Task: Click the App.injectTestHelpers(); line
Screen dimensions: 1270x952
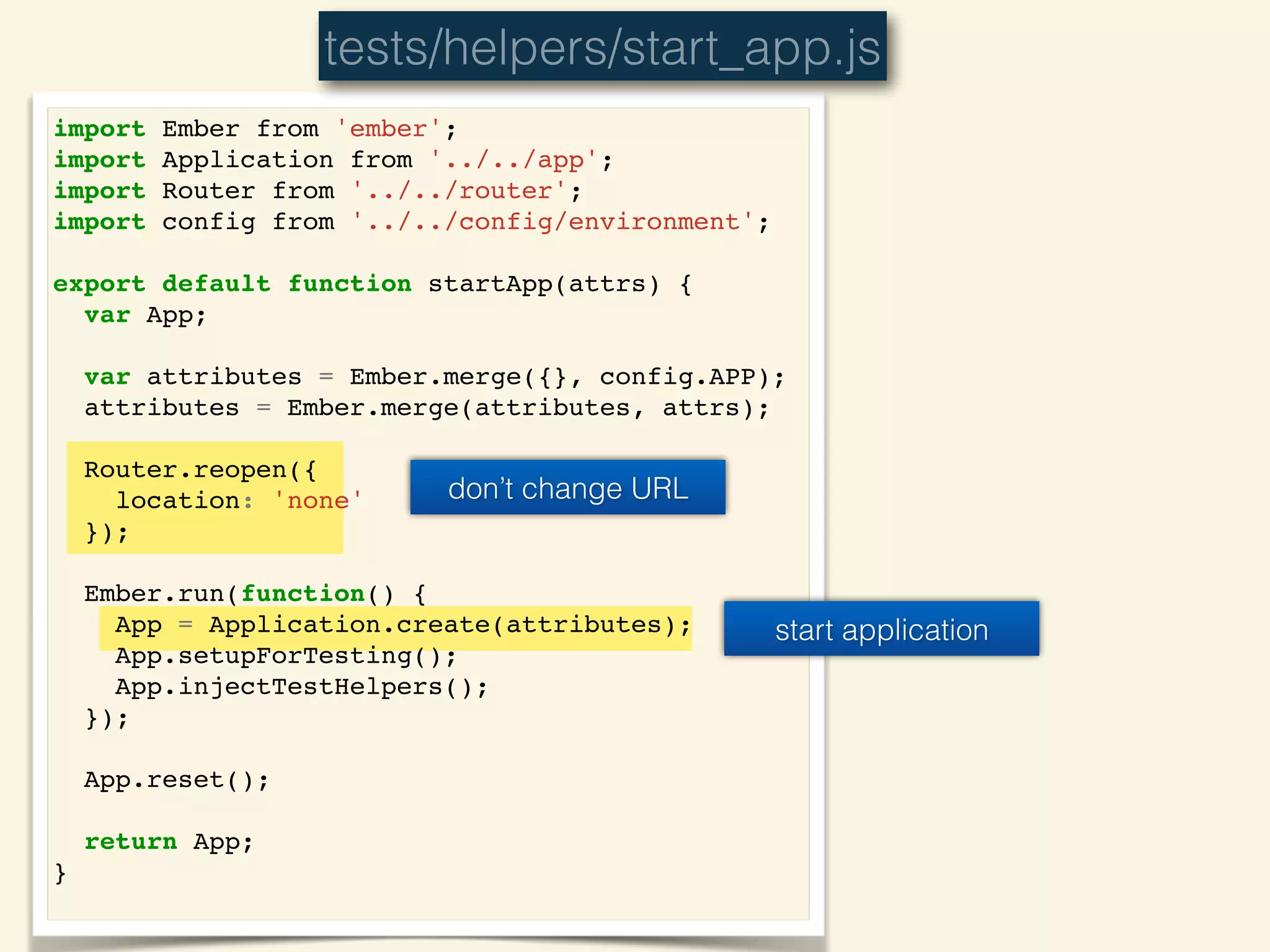Action: click(x=301, y=687)
